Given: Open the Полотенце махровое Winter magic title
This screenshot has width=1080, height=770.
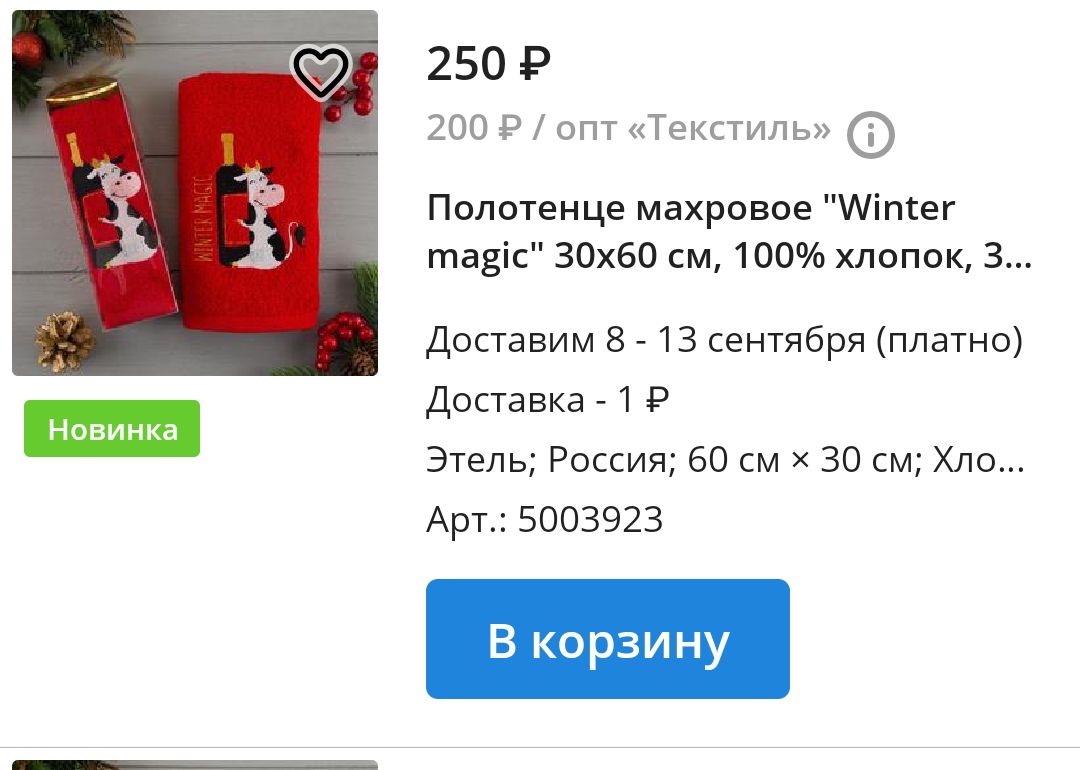Looking at the screenshot, I should coord(729,231).
